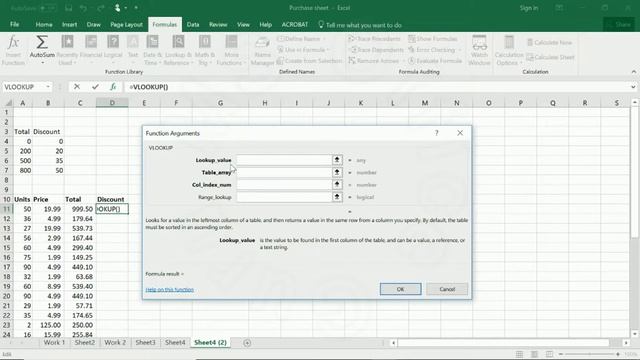Click the Evaluate Formula command
640x360 pixels.
pyautogui.click(x=435, y=61)
